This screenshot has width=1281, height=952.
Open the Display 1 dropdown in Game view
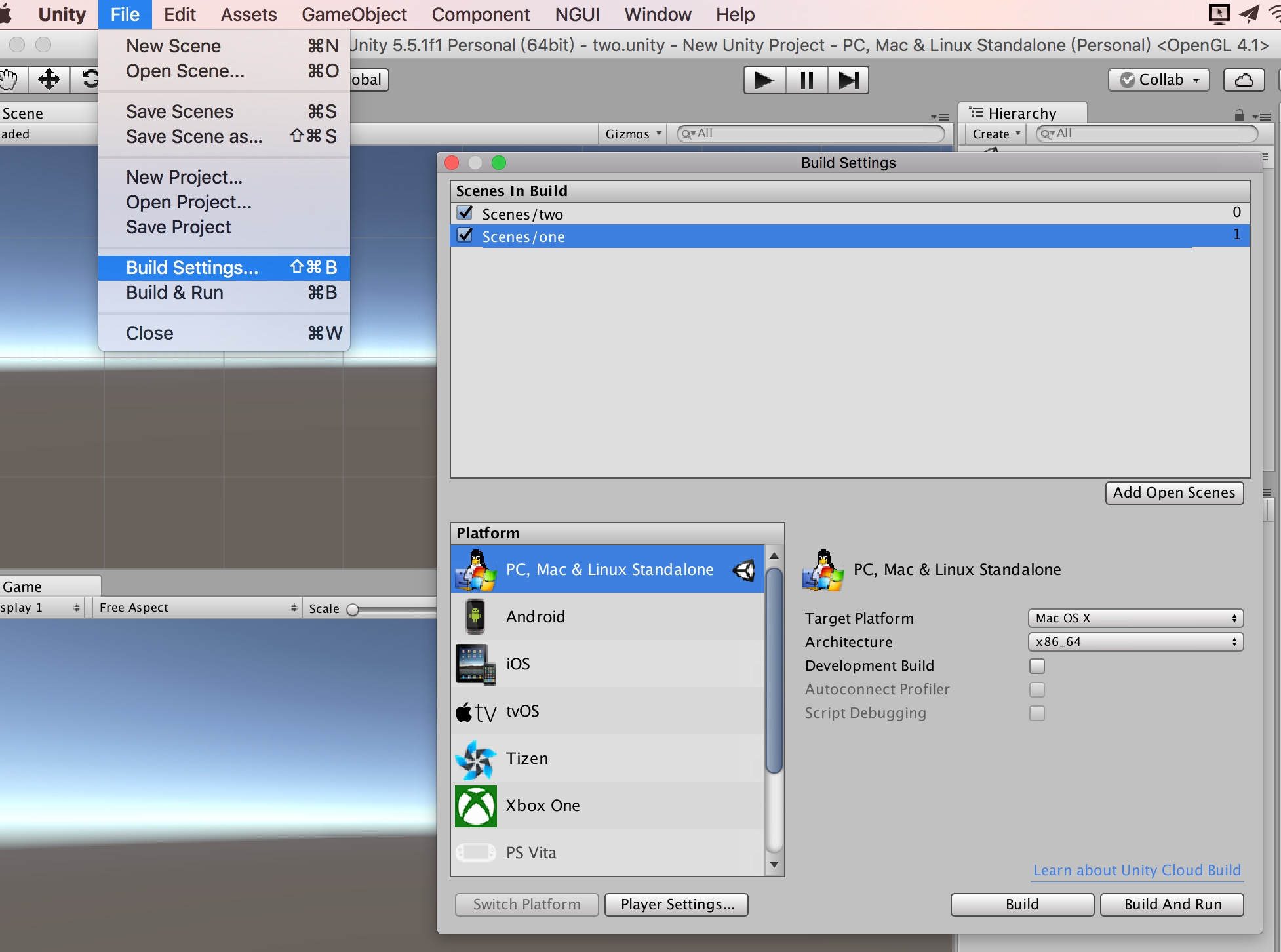41,608
